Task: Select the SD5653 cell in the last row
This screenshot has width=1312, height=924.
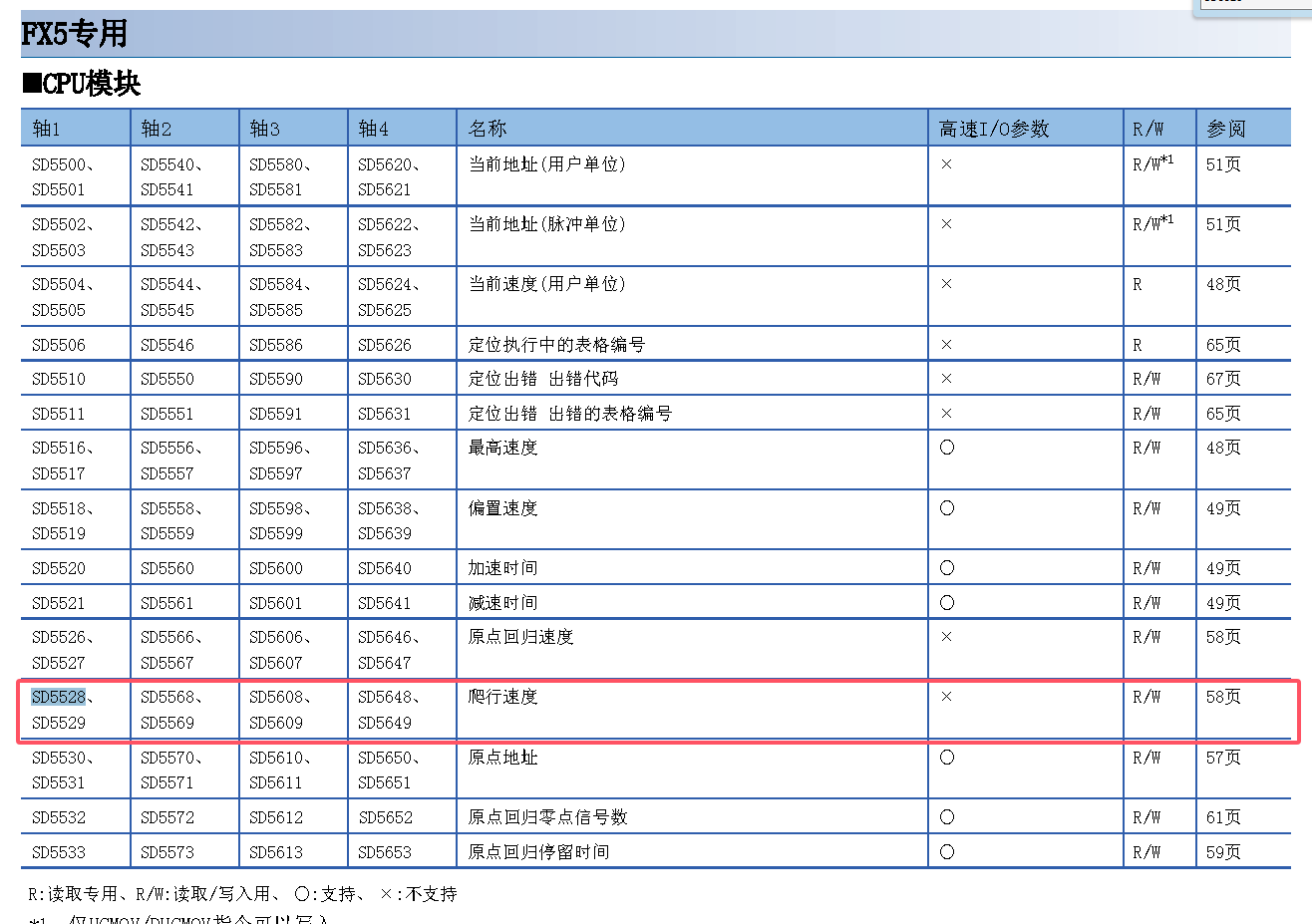Action: tap(385, 852)
